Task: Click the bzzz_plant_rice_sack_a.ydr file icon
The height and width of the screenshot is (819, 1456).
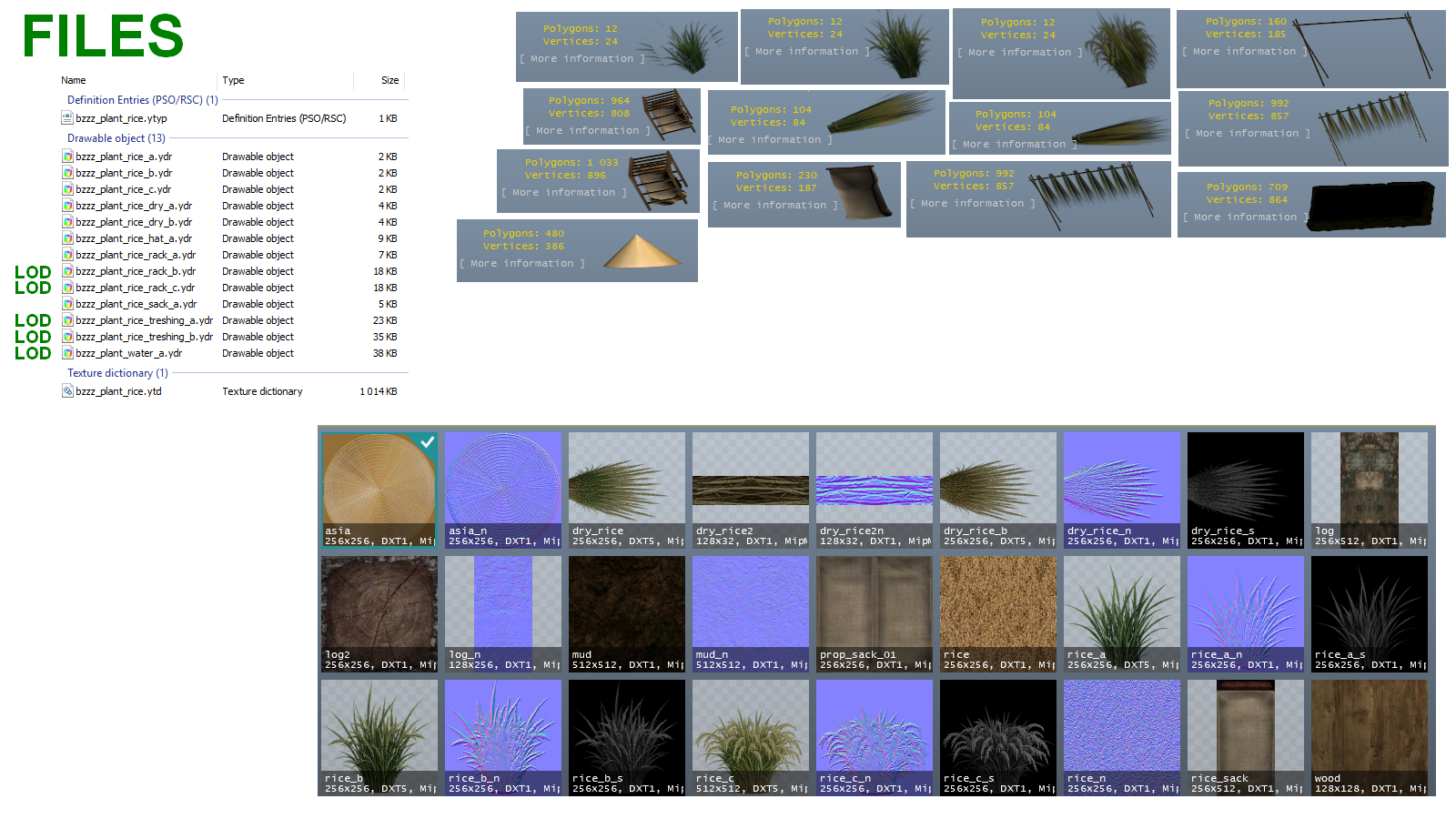Action: 67,303
